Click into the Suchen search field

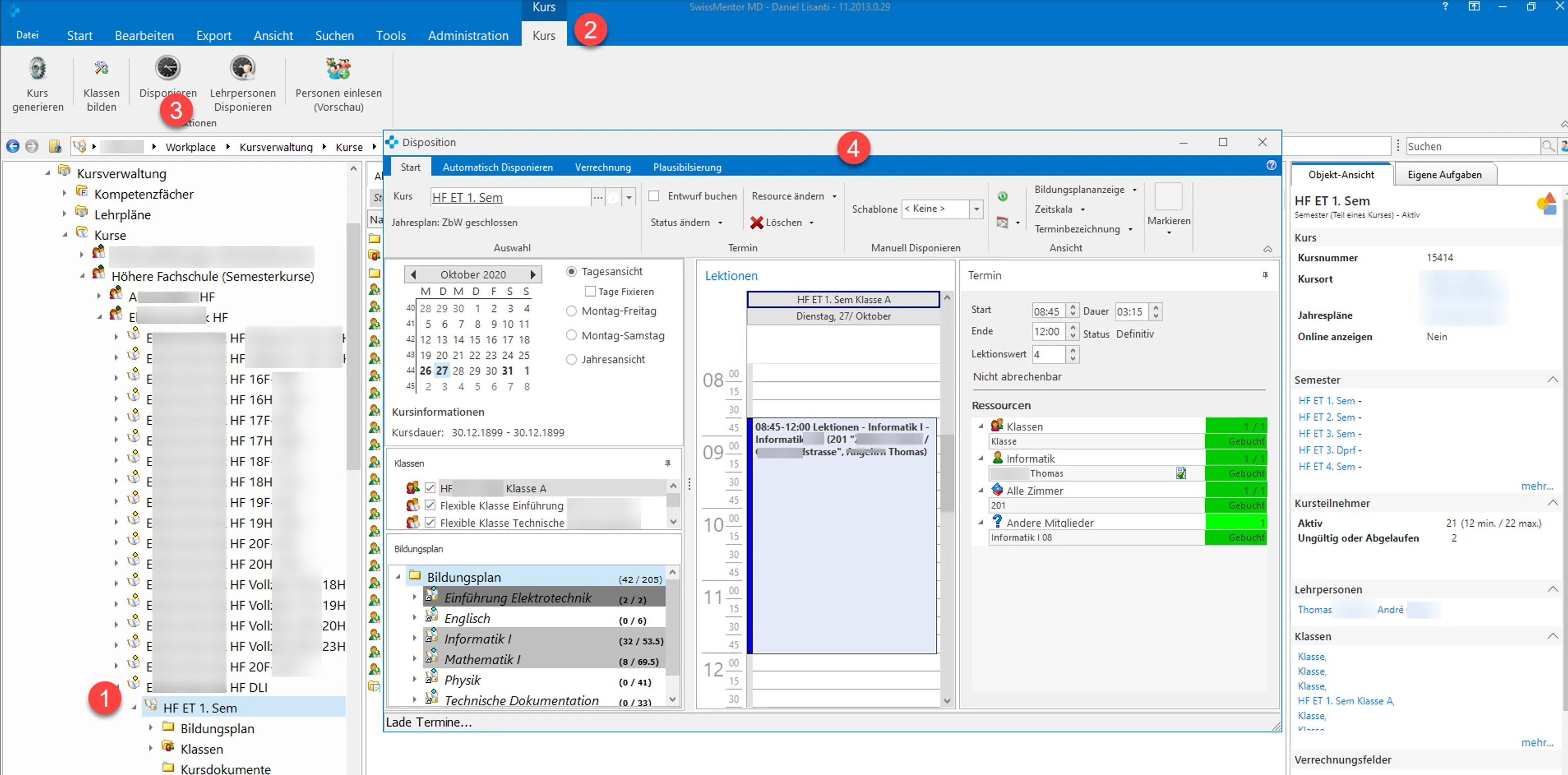(x=1473, y=146)
